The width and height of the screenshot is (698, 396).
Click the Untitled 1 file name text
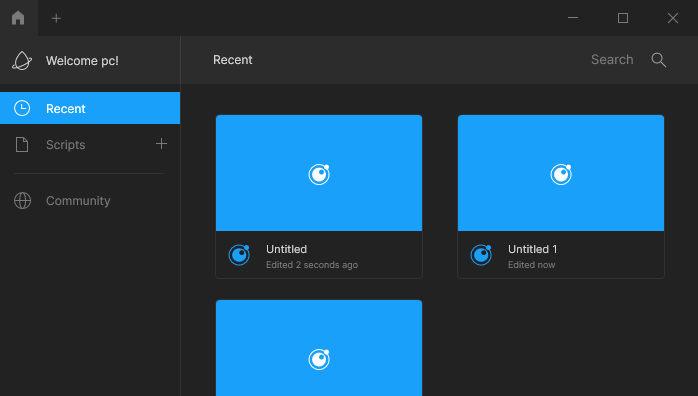532,249
